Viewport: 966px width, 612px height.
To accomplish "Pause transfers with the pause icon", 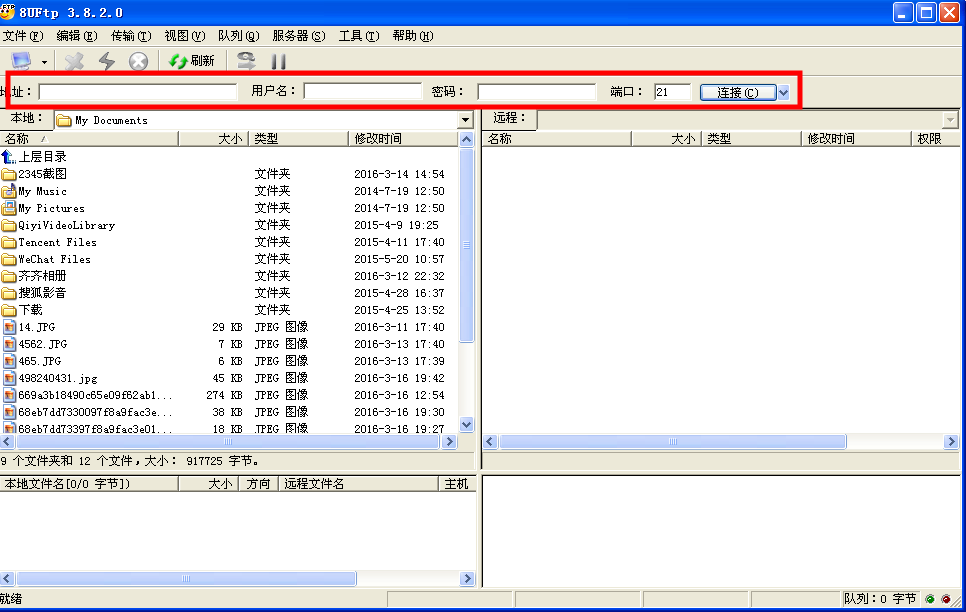I will tap(278, 61).
